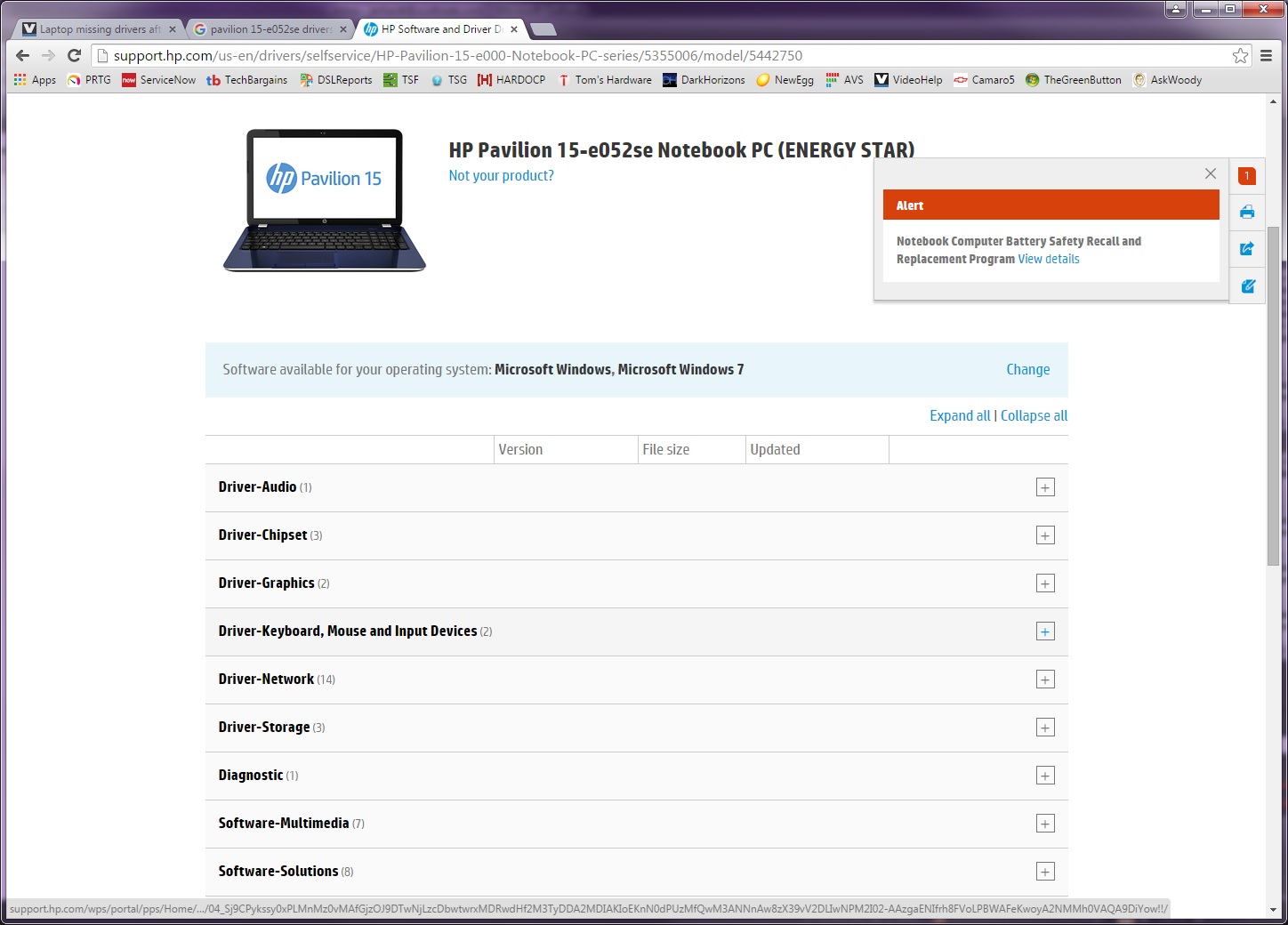Open the TSG bookmark
1288x925 pixels.
[x=448, y=80]
